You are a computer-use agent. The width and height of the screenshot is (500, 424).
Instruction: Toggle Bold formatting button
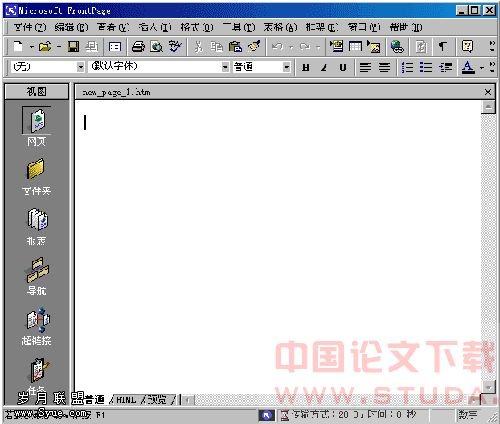point(305,68)
